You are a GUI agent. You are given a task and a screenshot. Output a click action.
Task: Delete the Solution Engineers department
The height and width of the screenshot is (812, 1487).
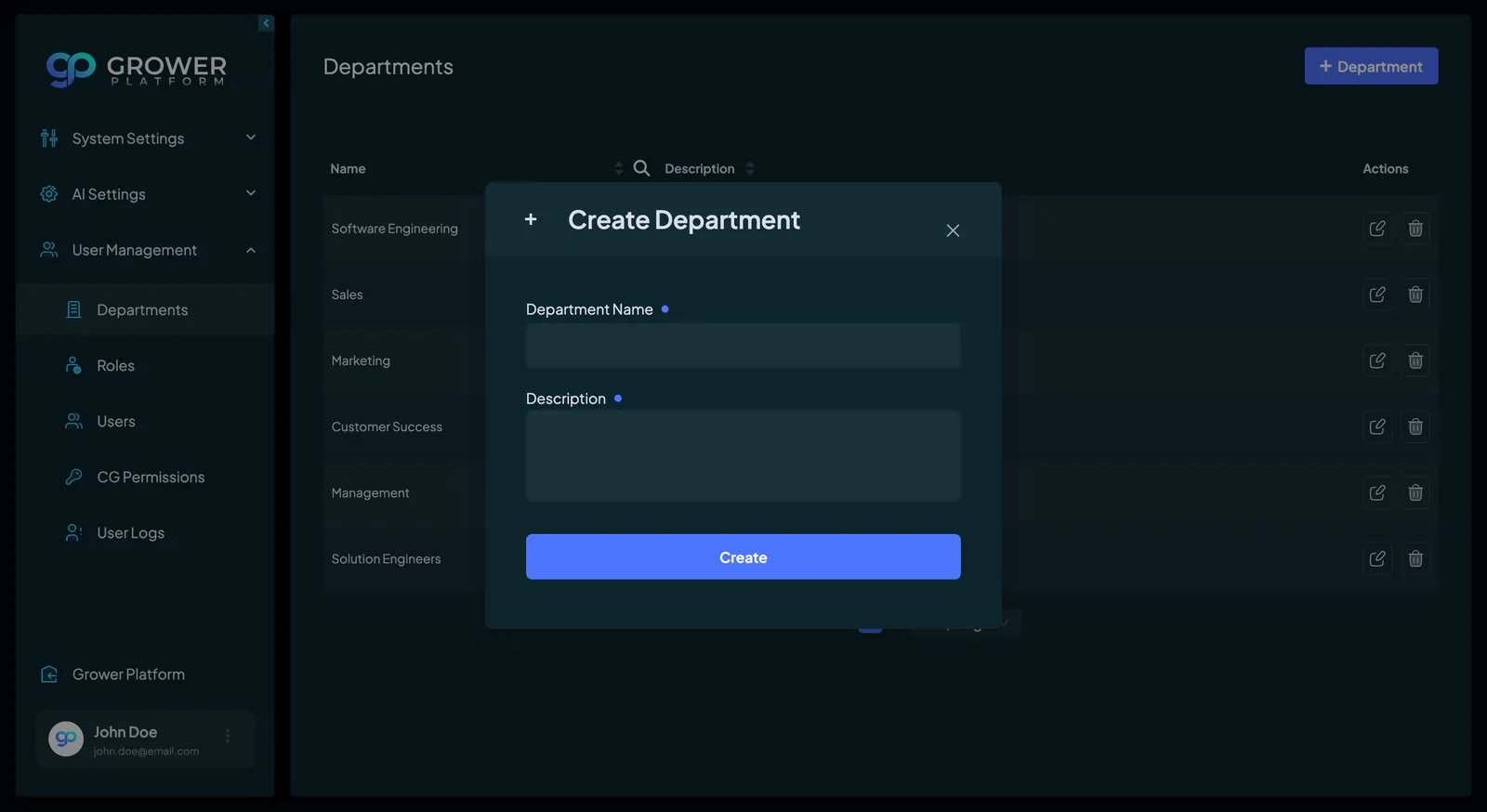(x=1415, y=558)
